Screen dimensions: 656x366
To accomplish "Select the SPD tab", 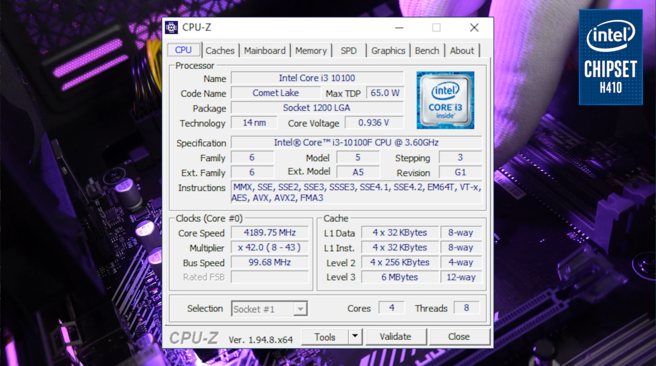I will (x=348, y=51).
